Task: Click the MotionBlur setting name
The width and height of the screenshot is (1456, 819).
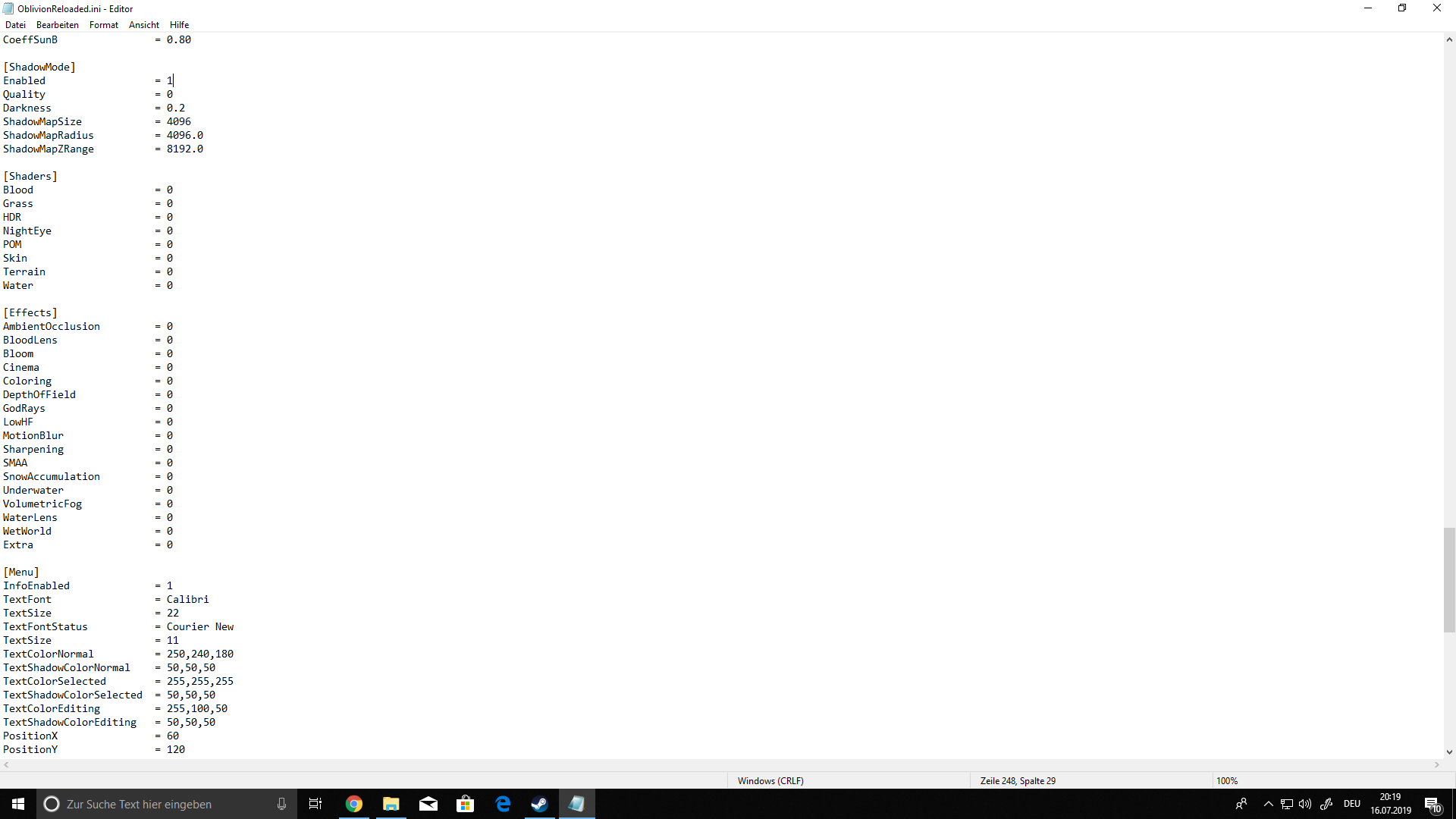Action: coord(33,435)
